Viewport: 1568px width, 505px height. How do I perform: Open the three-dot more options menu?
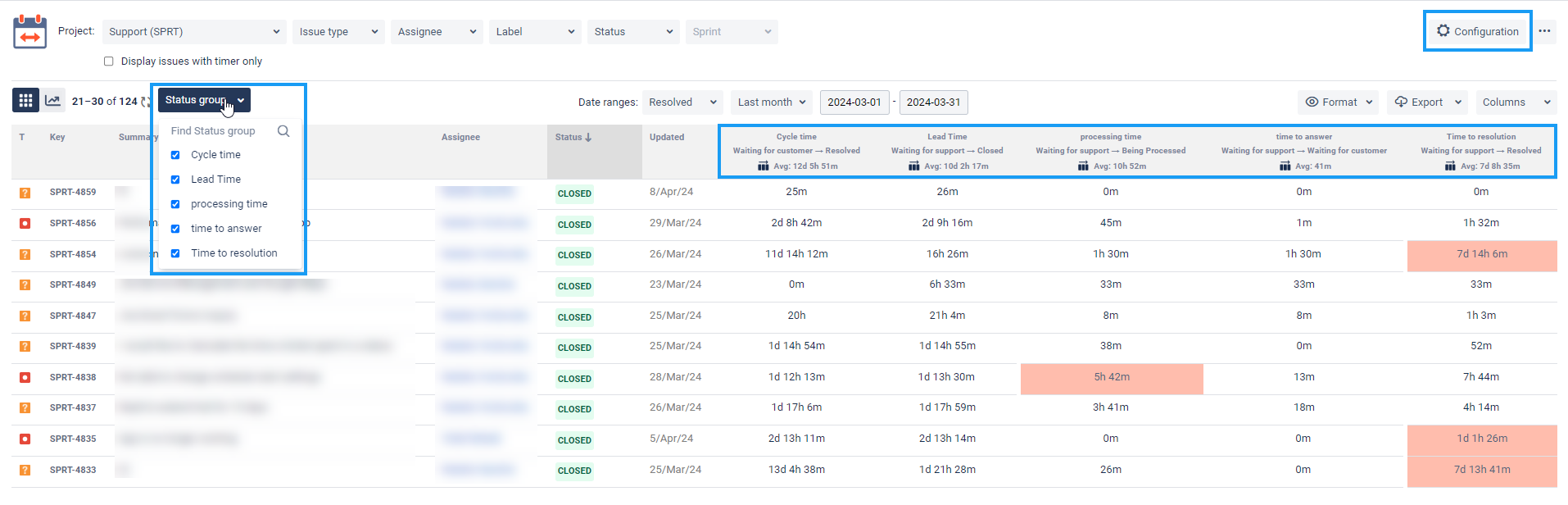(x=1544, y=31)
